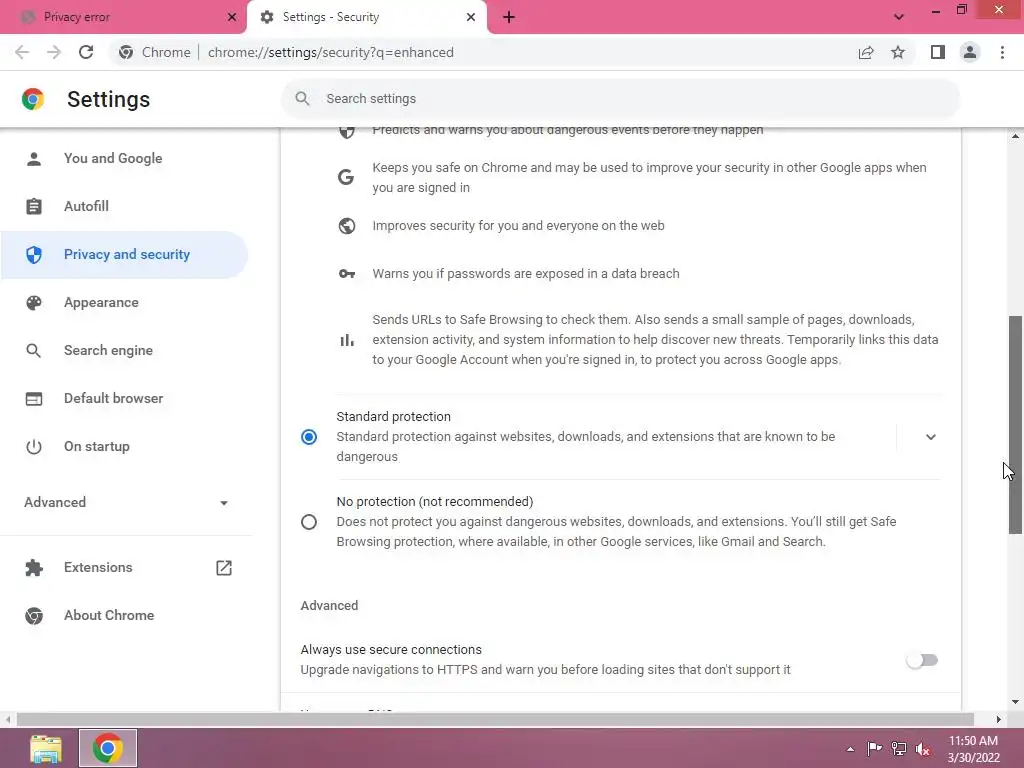Click the Advanced heading text
Image resolution: width=1024 pixels, height=768 pixels.
[329, 605]
